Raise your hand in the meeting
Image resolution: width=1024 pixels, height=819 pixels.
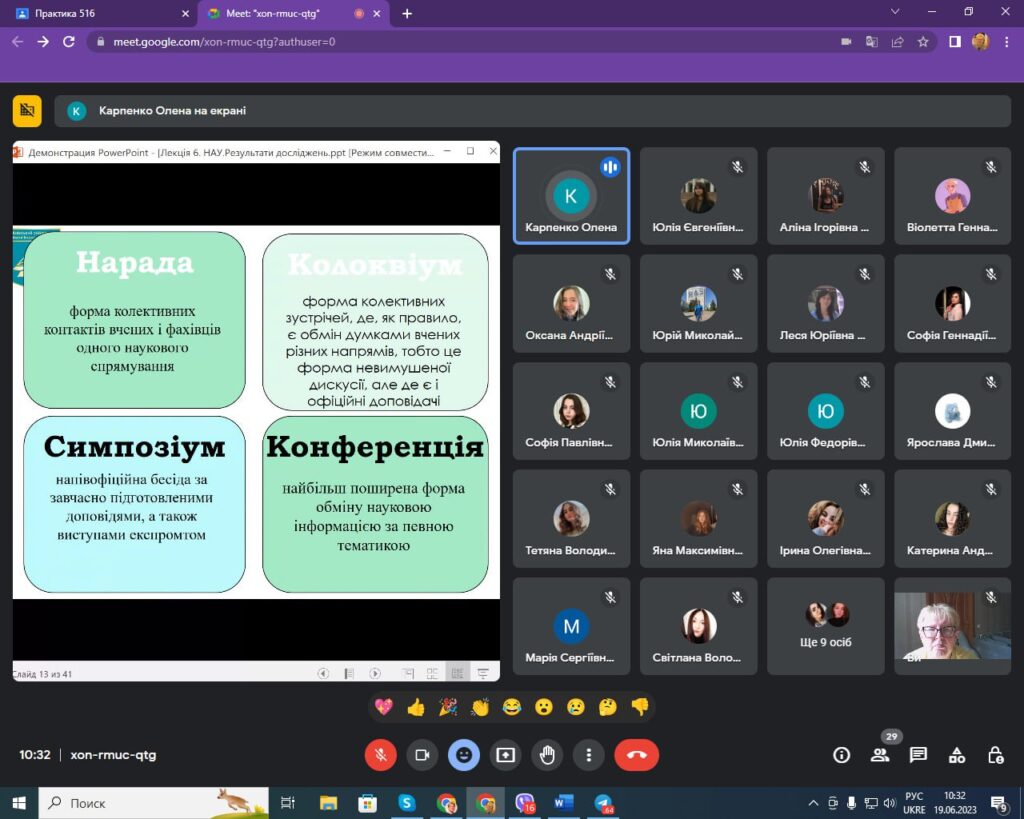[547, 755]
